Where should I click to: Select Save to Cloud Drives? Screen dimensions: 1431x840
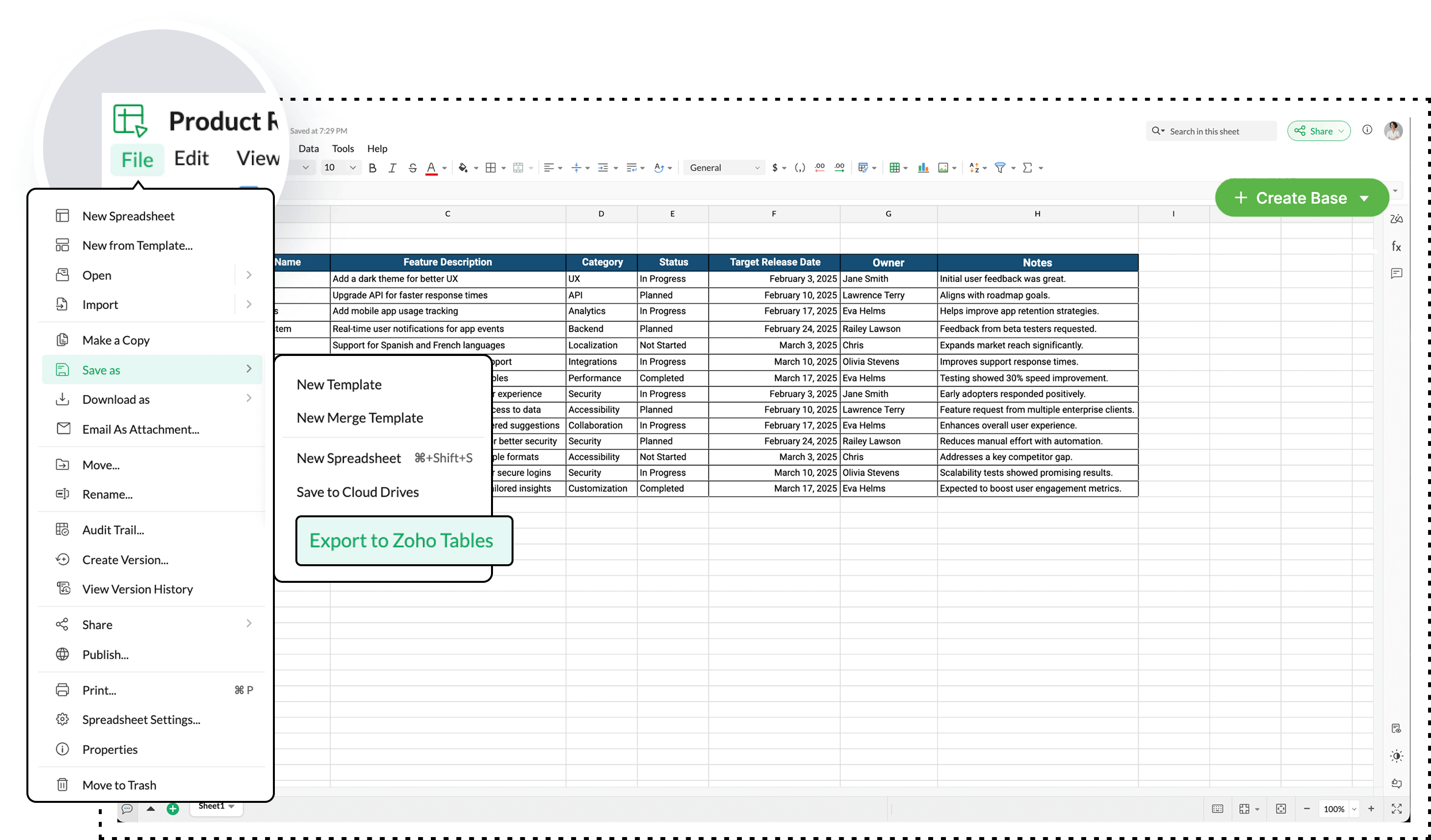tap(358, 492)
